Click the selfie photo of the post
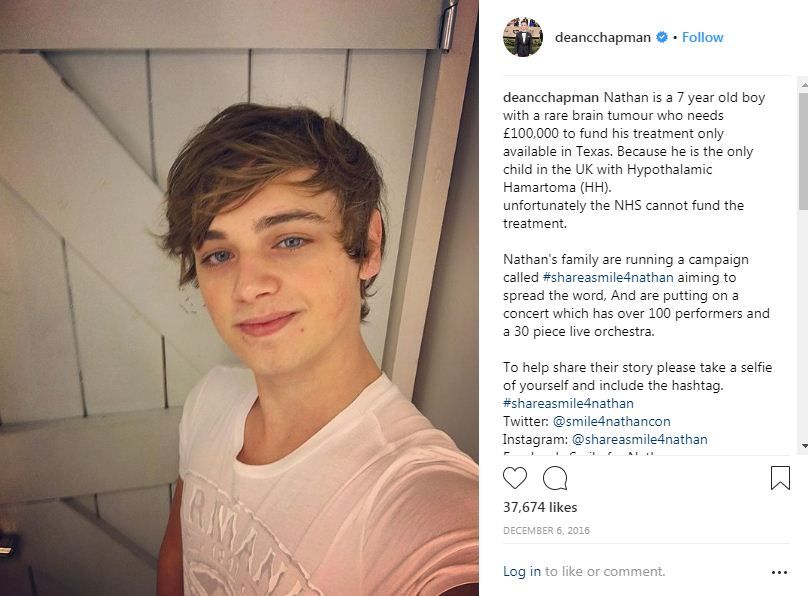This screenshot has width=808, height=596. (x=239, y=298)
